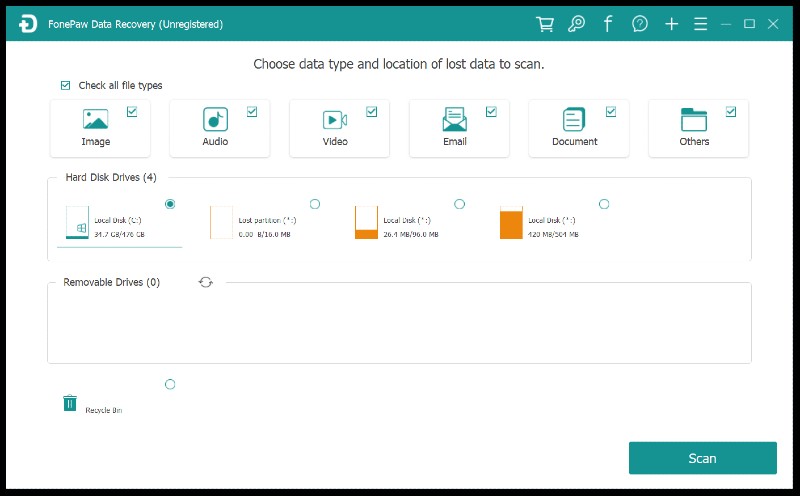Image resolution: width=800 pixels, height=496 pixels.
Task: Close the FonePaw Data Recovery window
Action: [773, 24]
